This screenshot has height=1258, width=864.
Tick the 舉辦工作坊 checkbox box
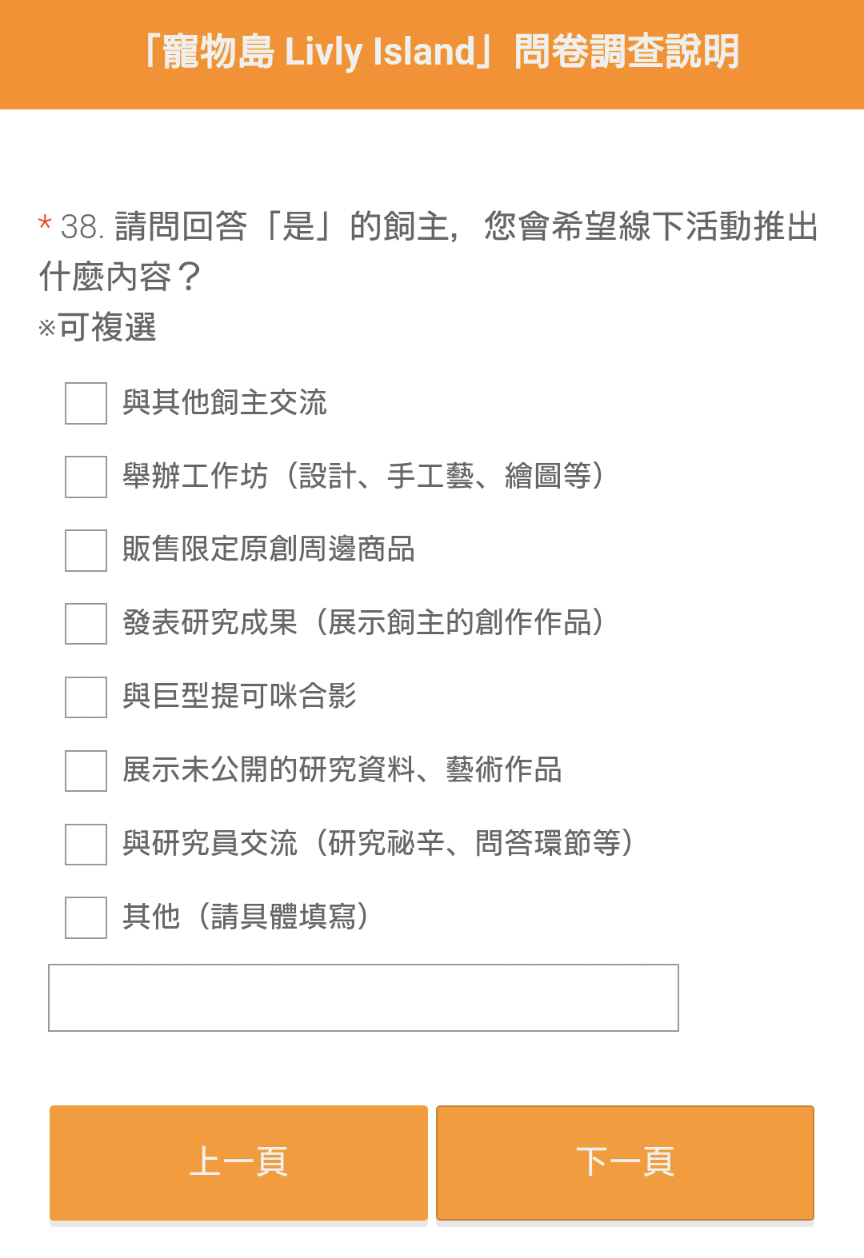(x=86, y=477)
